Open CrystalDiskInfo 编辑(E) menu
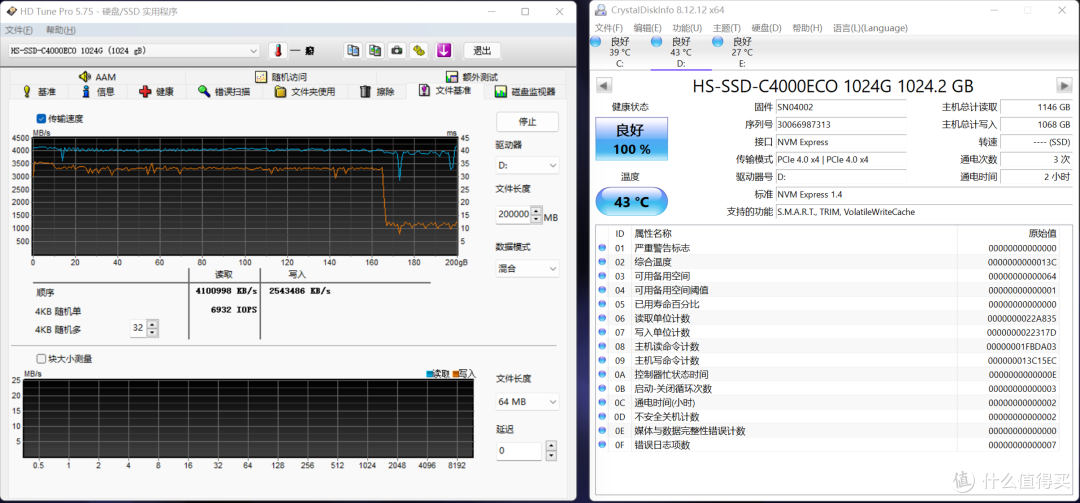 [647, 28]
